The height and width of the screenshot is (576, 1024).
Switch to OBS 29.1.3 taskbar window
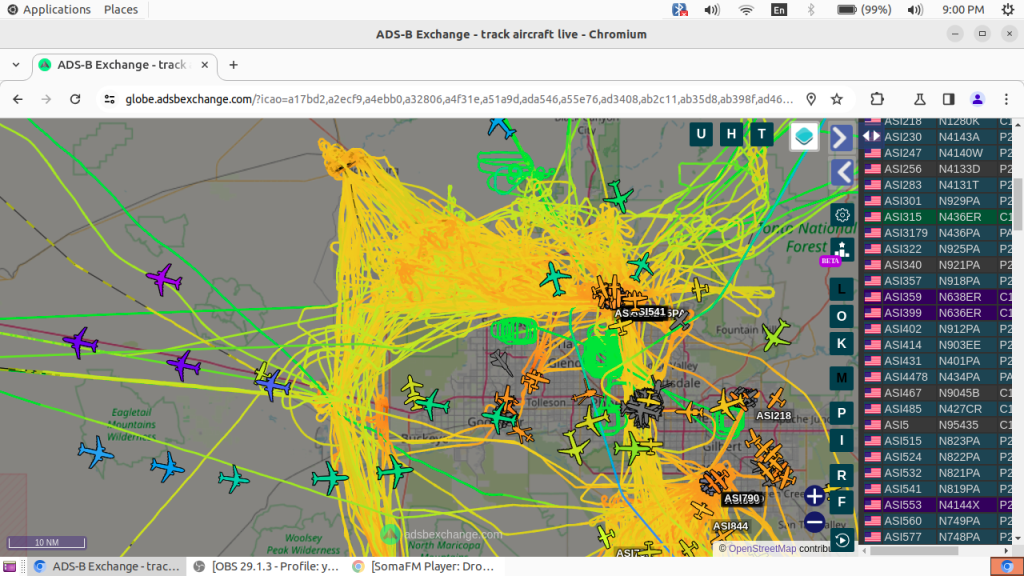tap(268, 566)
